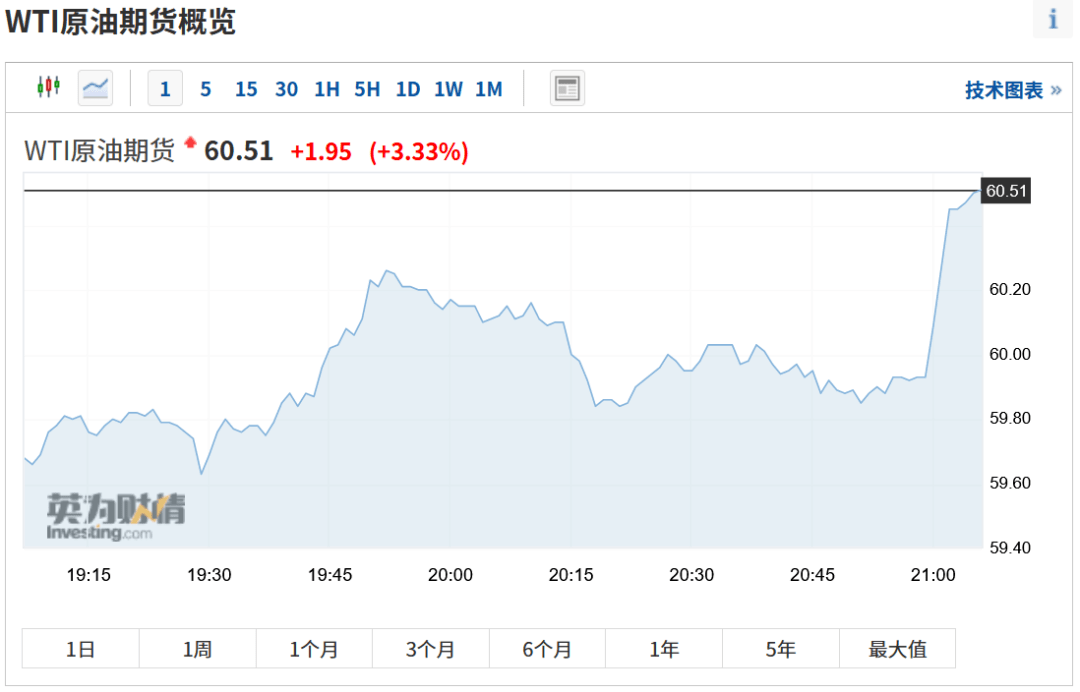Switch chart to 1D interval

point(408,89)
